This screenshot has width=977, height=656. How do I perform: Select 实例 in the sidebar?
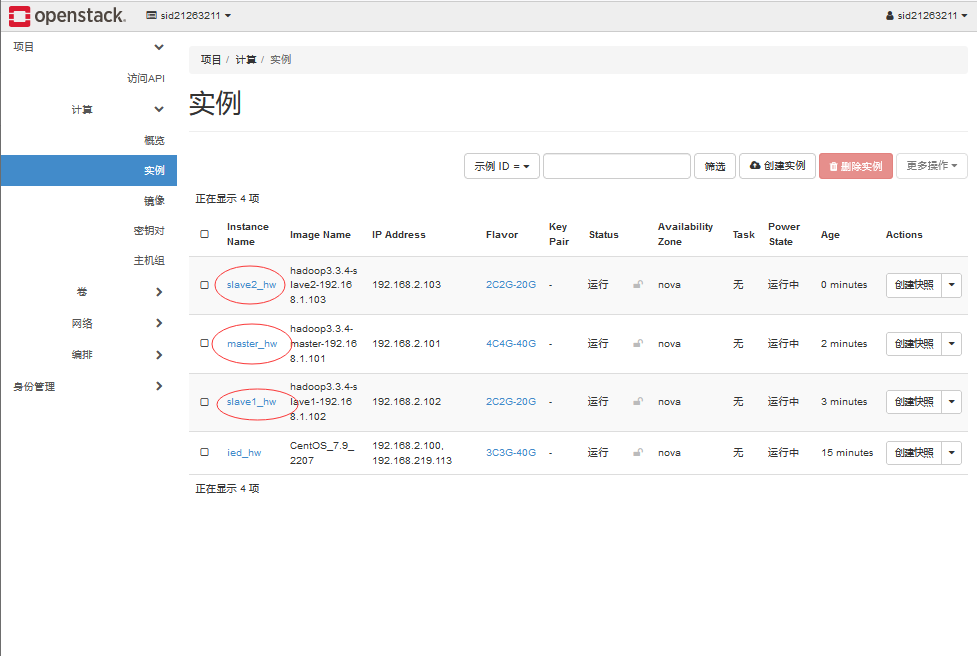pos(88,170)
